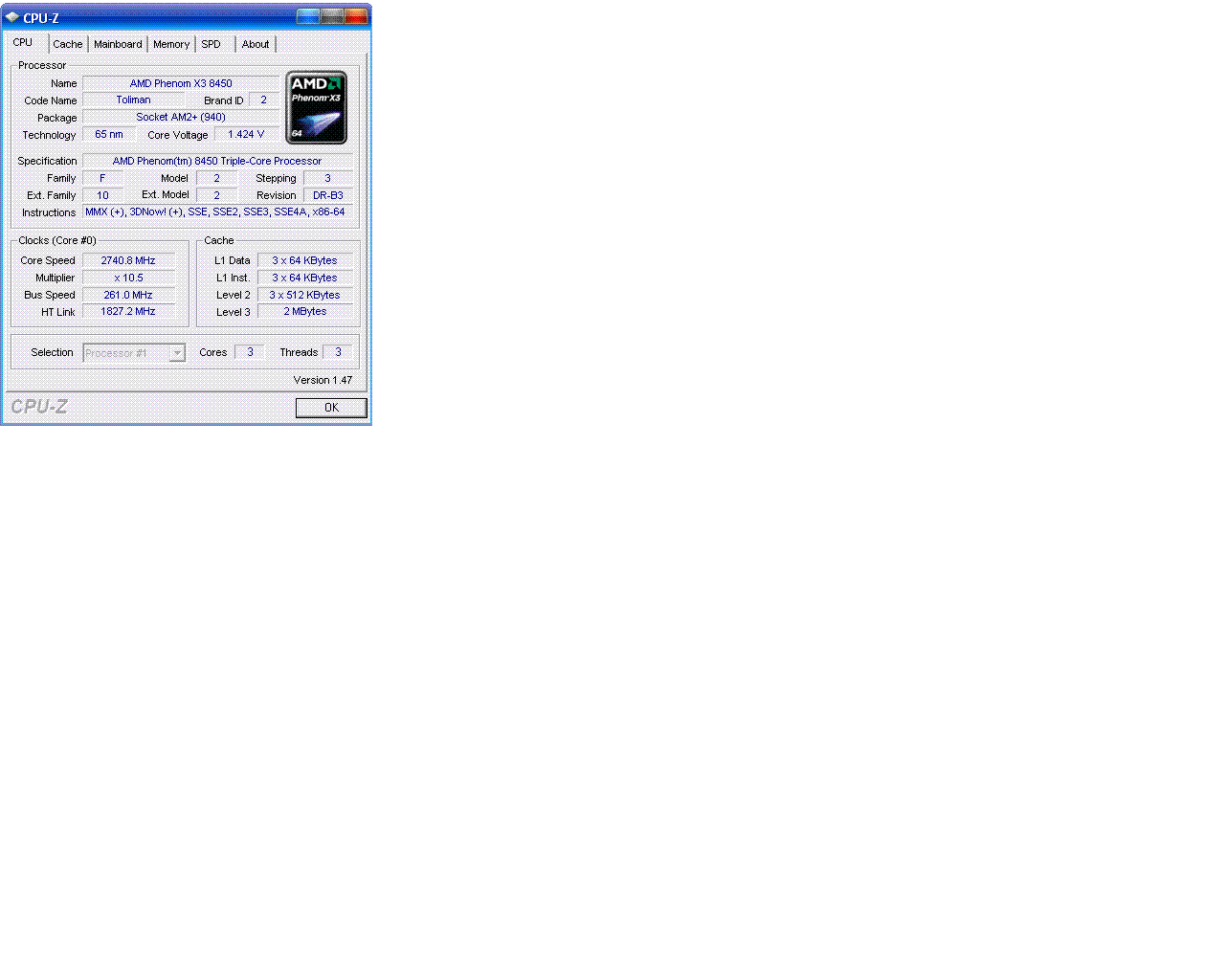Viewport: 1225px width, 980px height.
Task: Open the Cache tab
Action: tap(68, 44)
